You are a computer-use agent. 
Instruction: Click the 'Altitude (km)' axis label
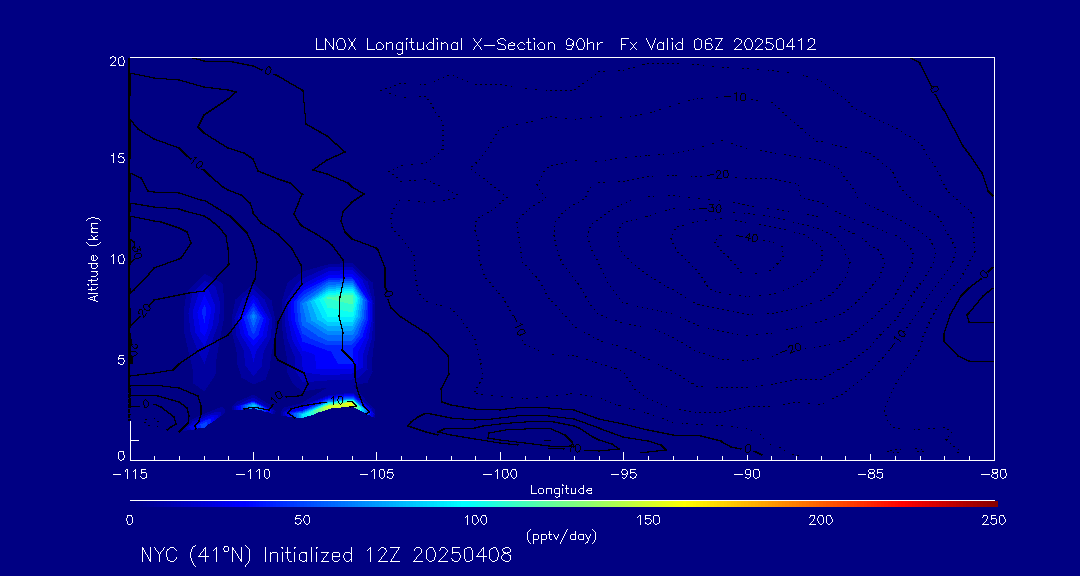coord(93,259)
